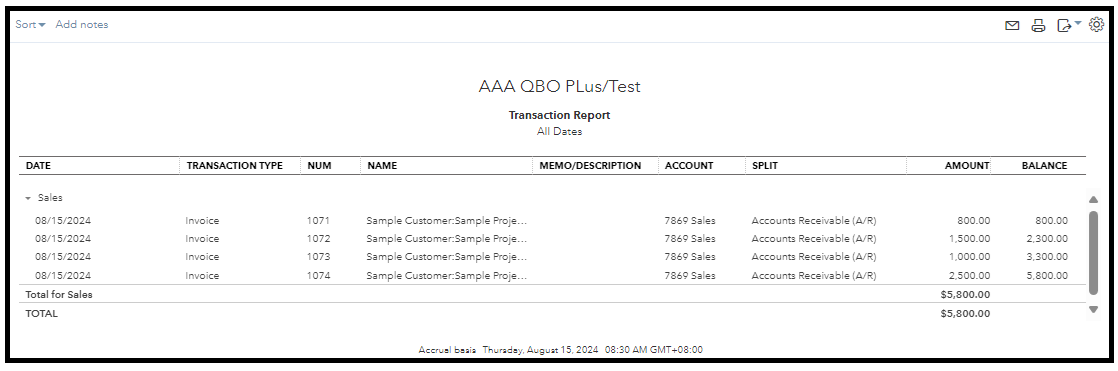Click the AMOUNT column header

tap(967, 166)
